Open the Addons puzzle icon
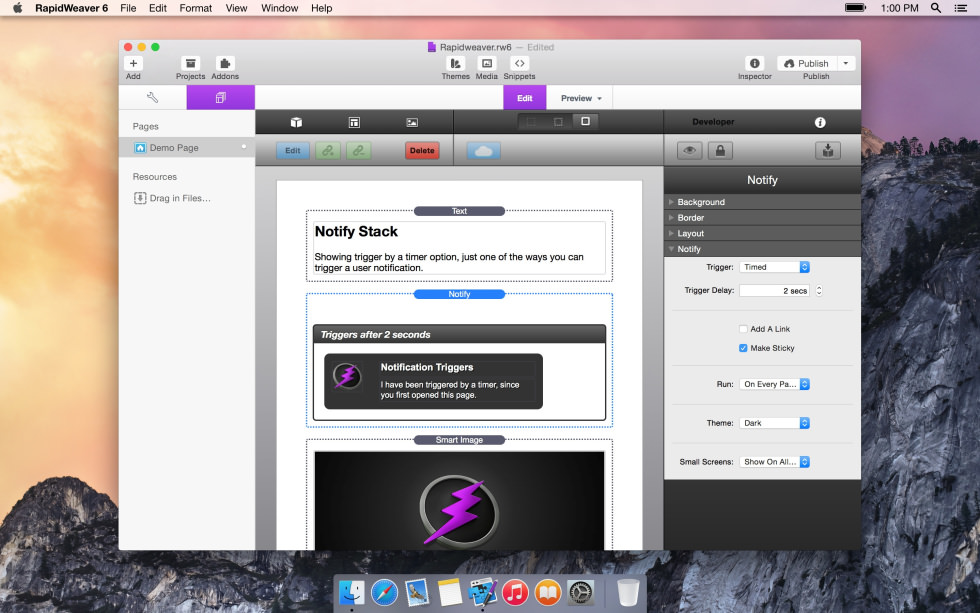 [x=225, y=63]
